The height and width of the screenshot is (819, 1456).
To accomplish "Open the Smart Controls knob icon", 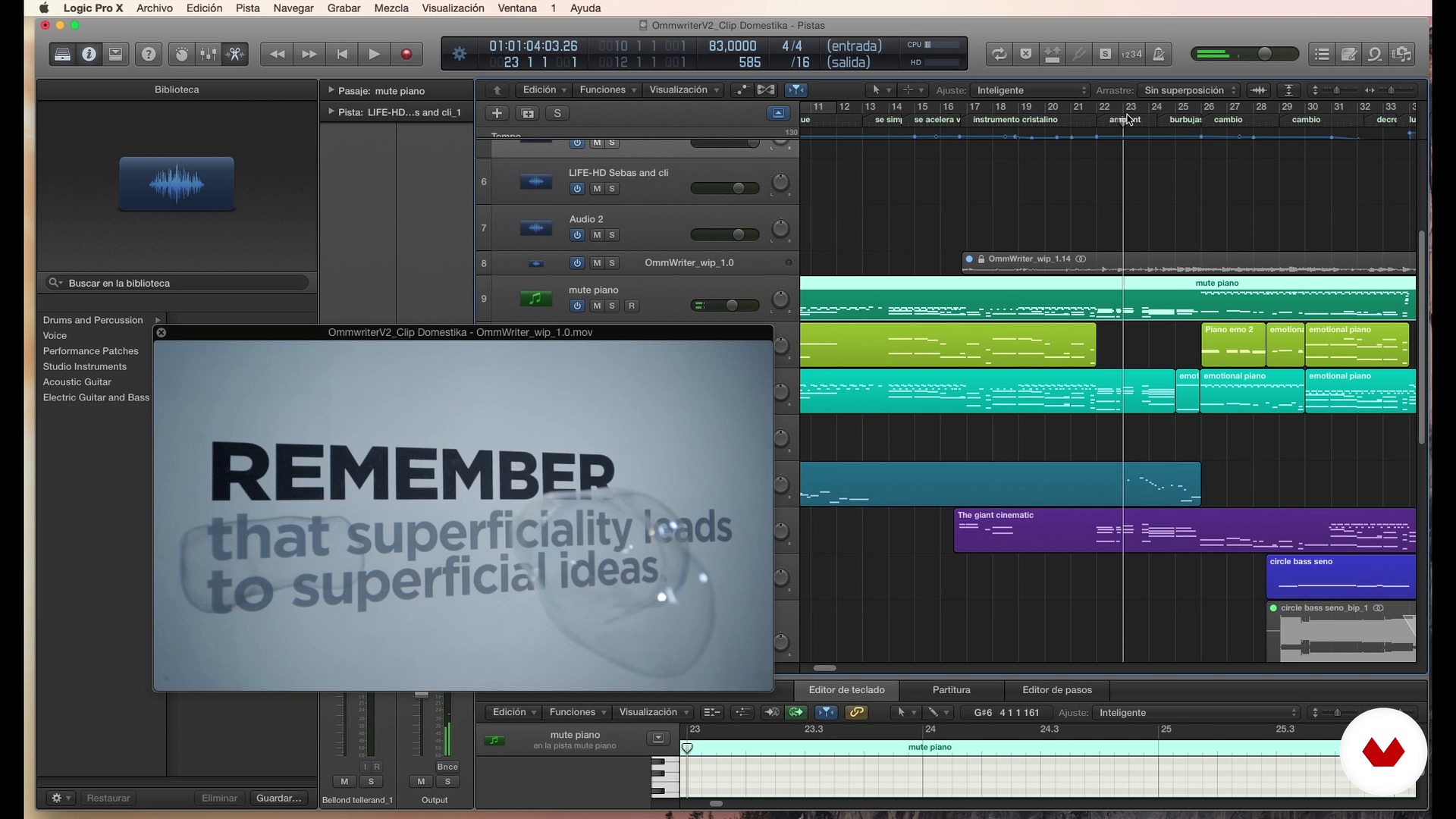I will 182,54.
